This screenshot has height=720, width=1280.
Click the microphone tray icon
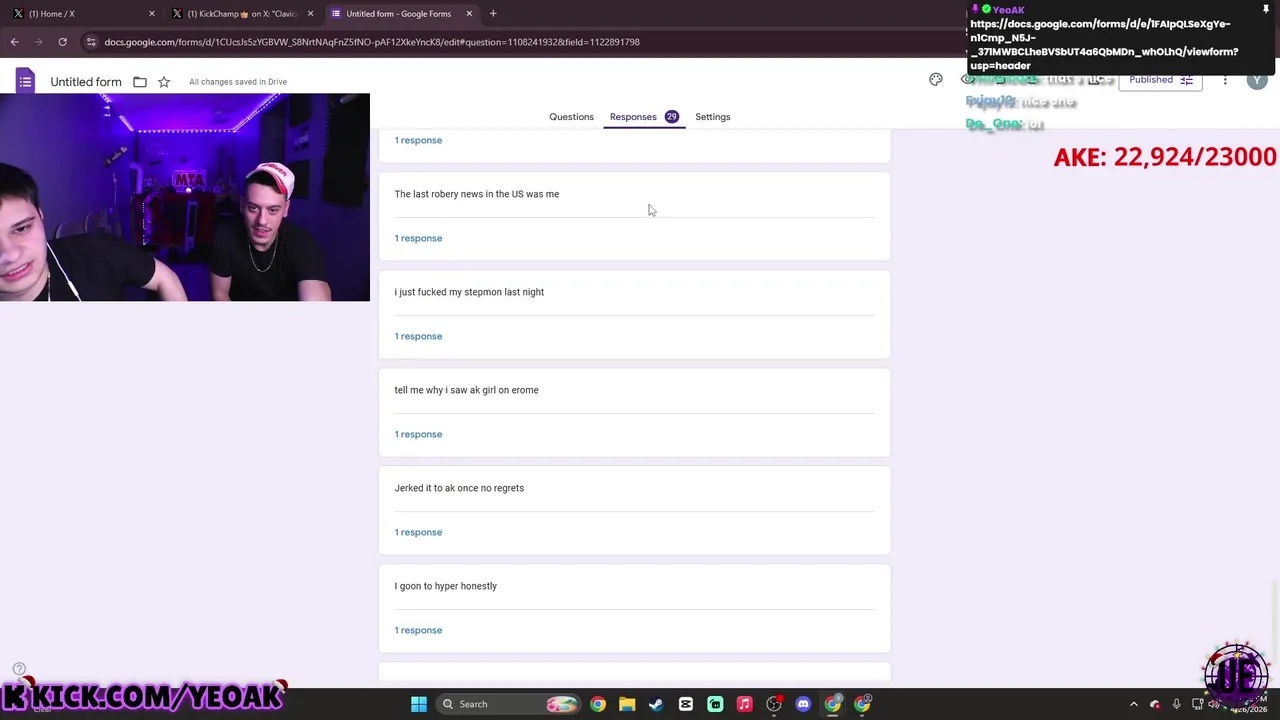(x=1176, y=704)
